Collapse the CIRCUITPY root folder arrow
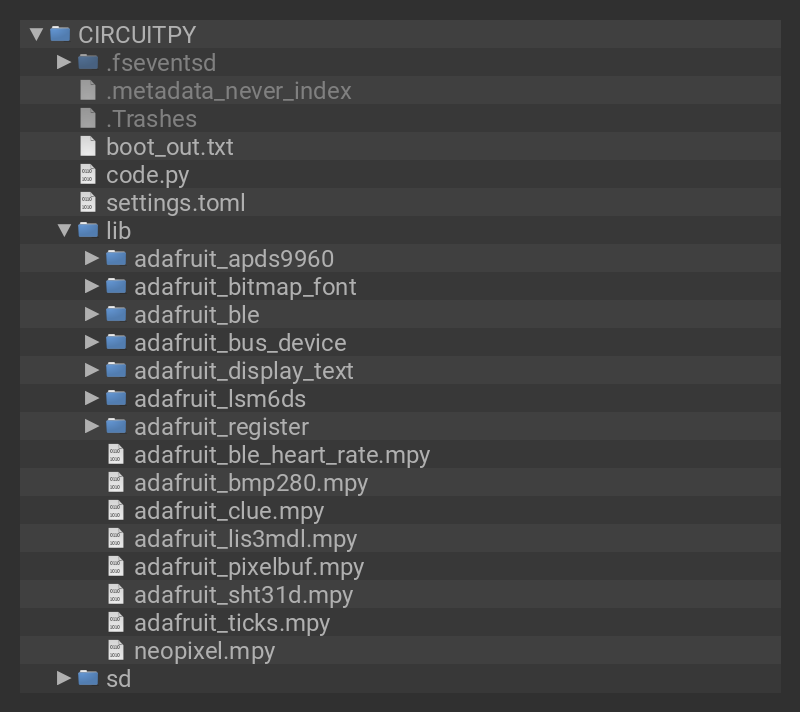The width and height of the screenshot is (800, 712). tap(37, 34)
